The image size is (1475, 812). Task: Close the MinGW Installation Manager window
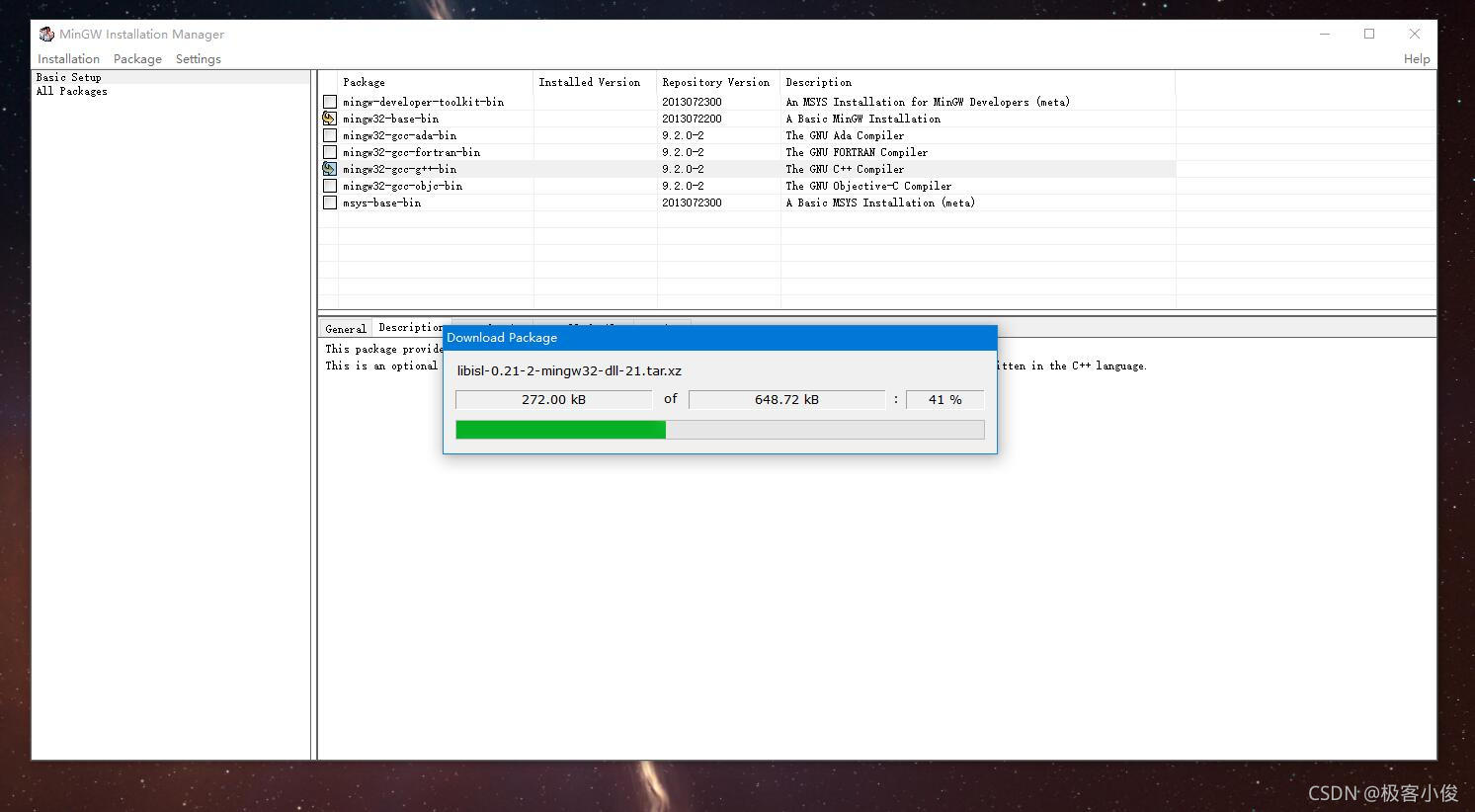click(x=1415, y=34)
